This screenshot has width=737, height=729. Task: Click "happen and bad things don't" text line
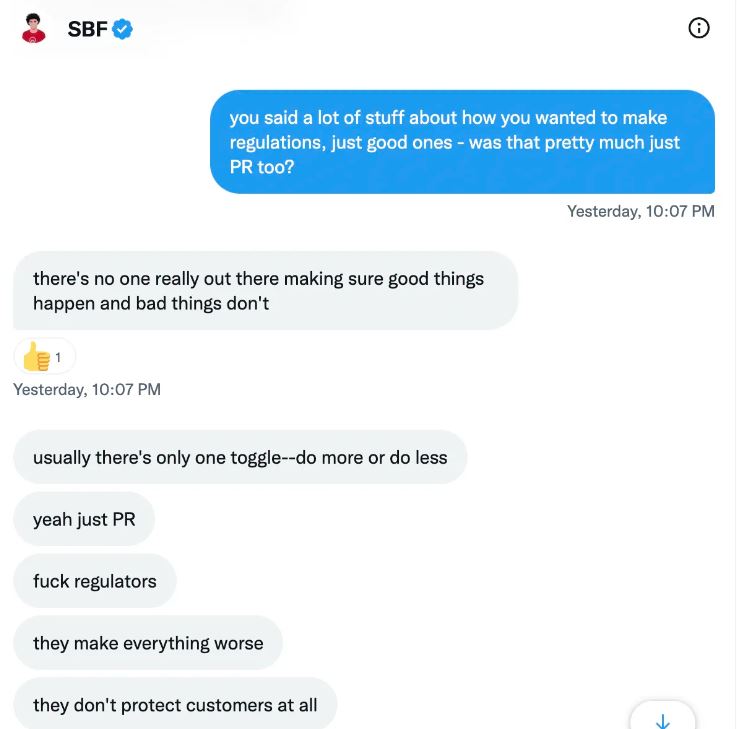(x=151, y=303)
